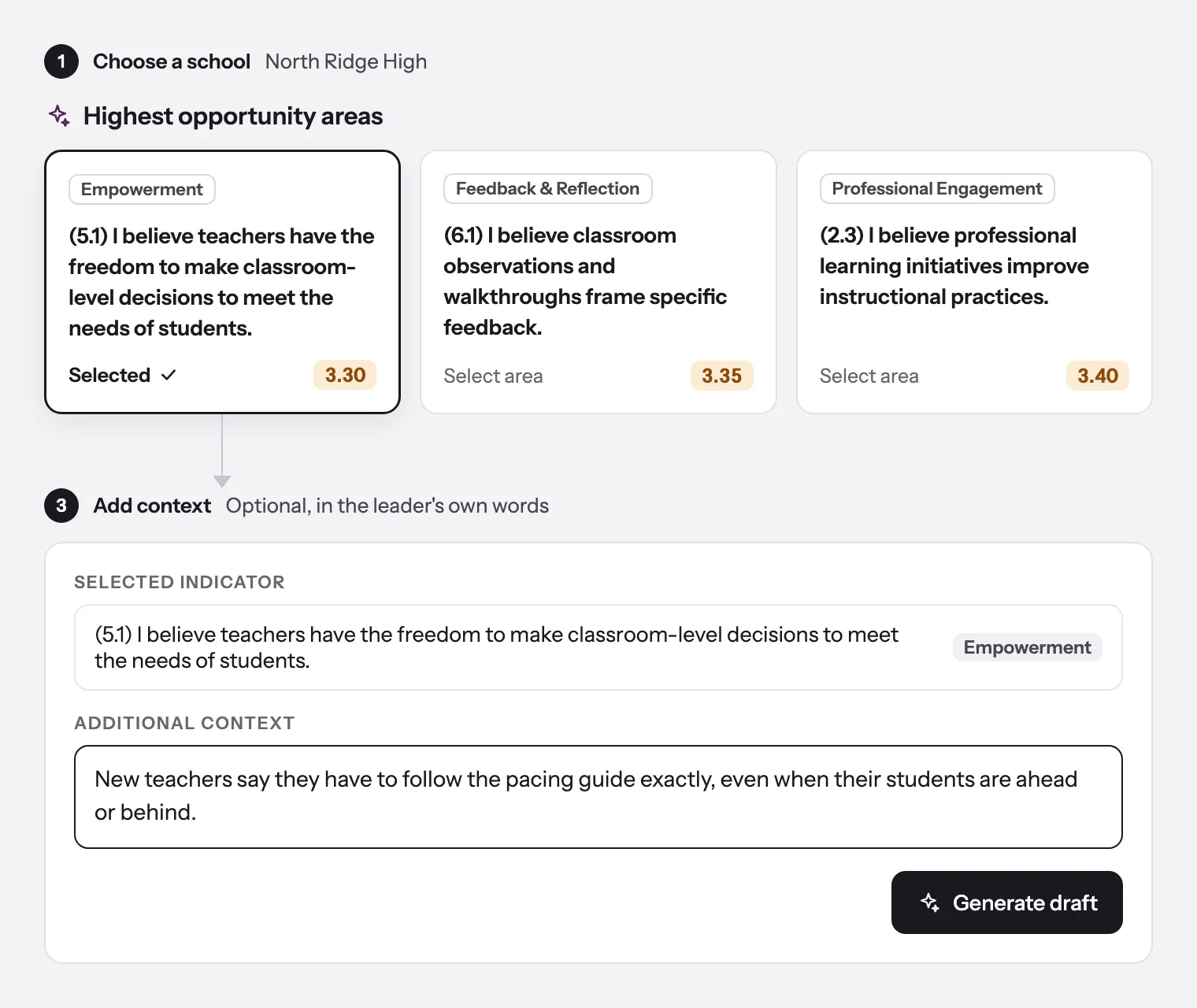The width and height of the screenshot is (1197, 1008).
Task: Click the Feedback & Reflection tag
Action: 547,188
